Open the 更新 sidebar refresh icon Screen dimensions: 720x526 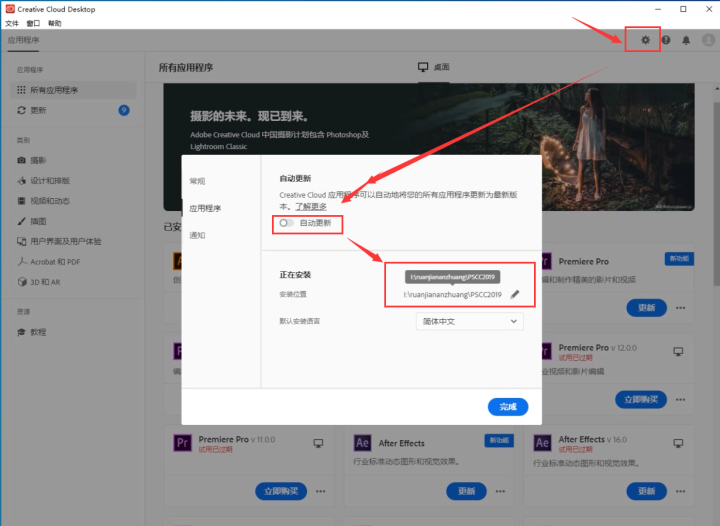click(21, 110)
